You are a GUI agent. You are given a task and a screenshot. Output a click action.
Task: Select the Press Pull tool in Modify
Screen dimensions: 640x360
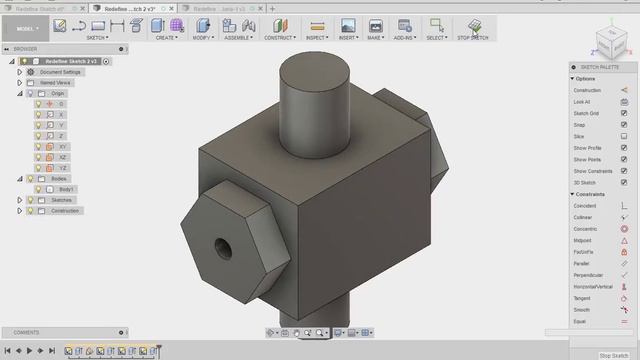pyautogui.click(x=203, y=26)
